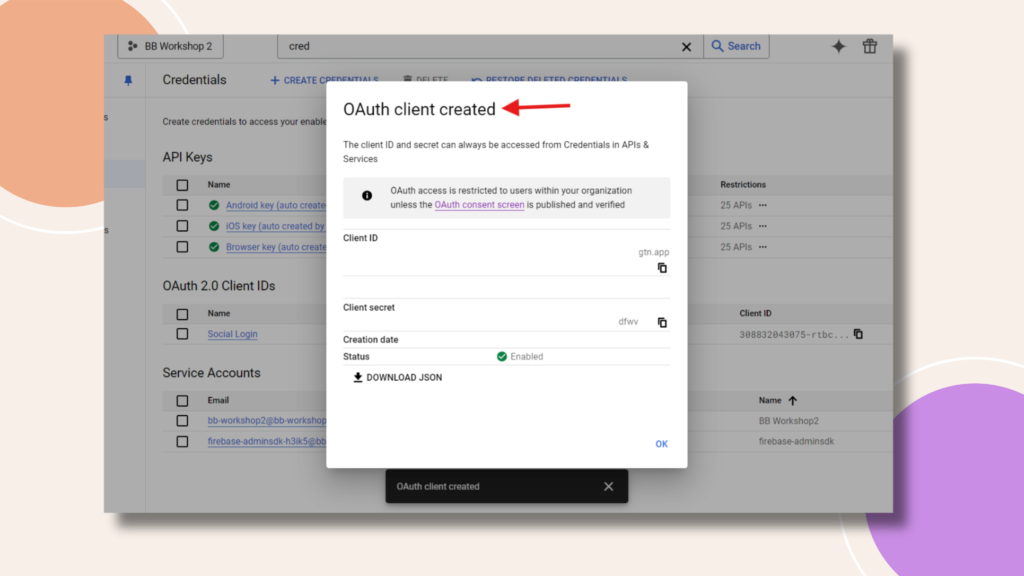The image size is (1024, 576).
Task: Click the download icon beside Download JSON
Action: pyautogui.click(x=358, y=377)
